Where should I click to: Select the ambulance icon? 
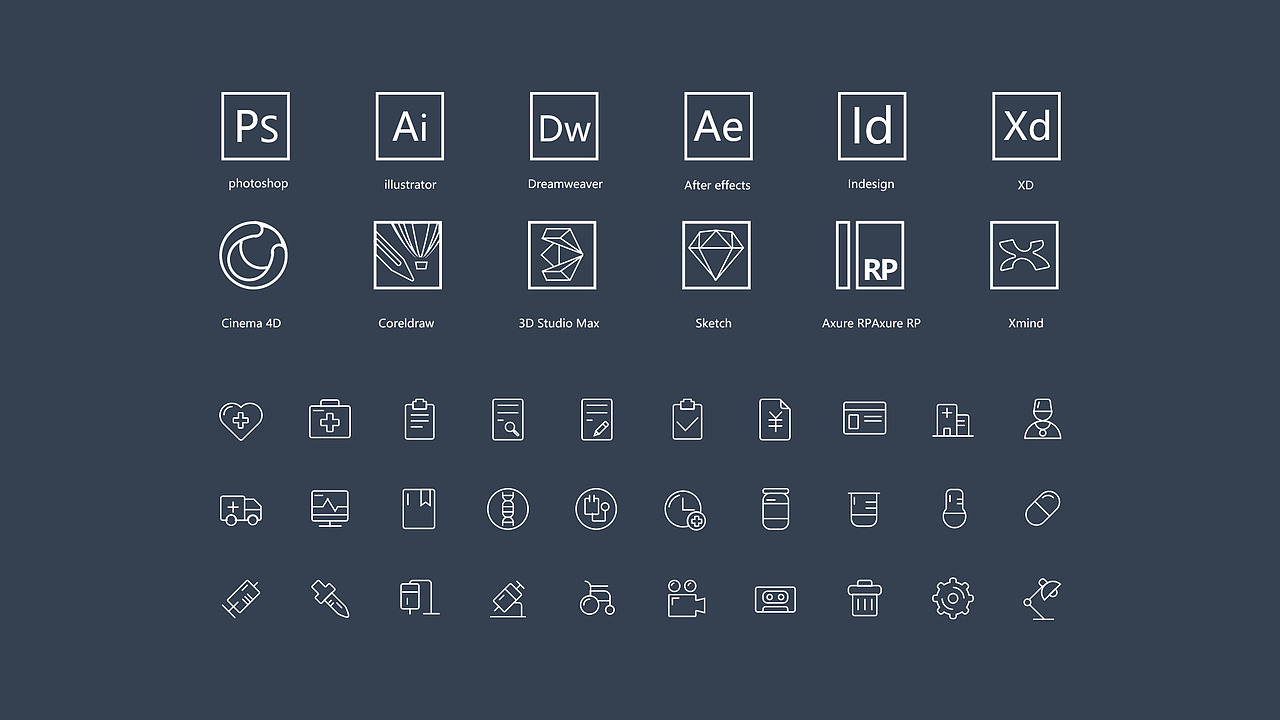pyautogui.click(x=241, y=510)
